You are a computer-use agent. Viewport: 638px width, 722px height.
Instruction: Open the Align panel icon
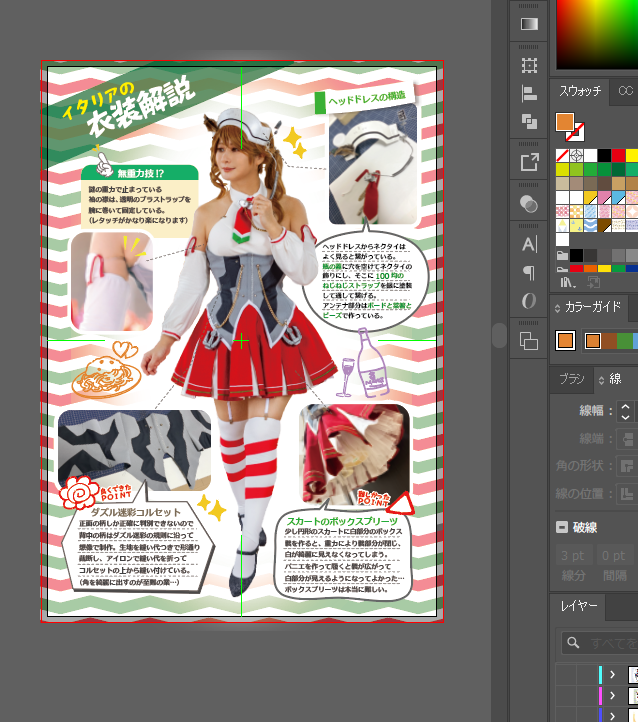[x=529, y=94]
